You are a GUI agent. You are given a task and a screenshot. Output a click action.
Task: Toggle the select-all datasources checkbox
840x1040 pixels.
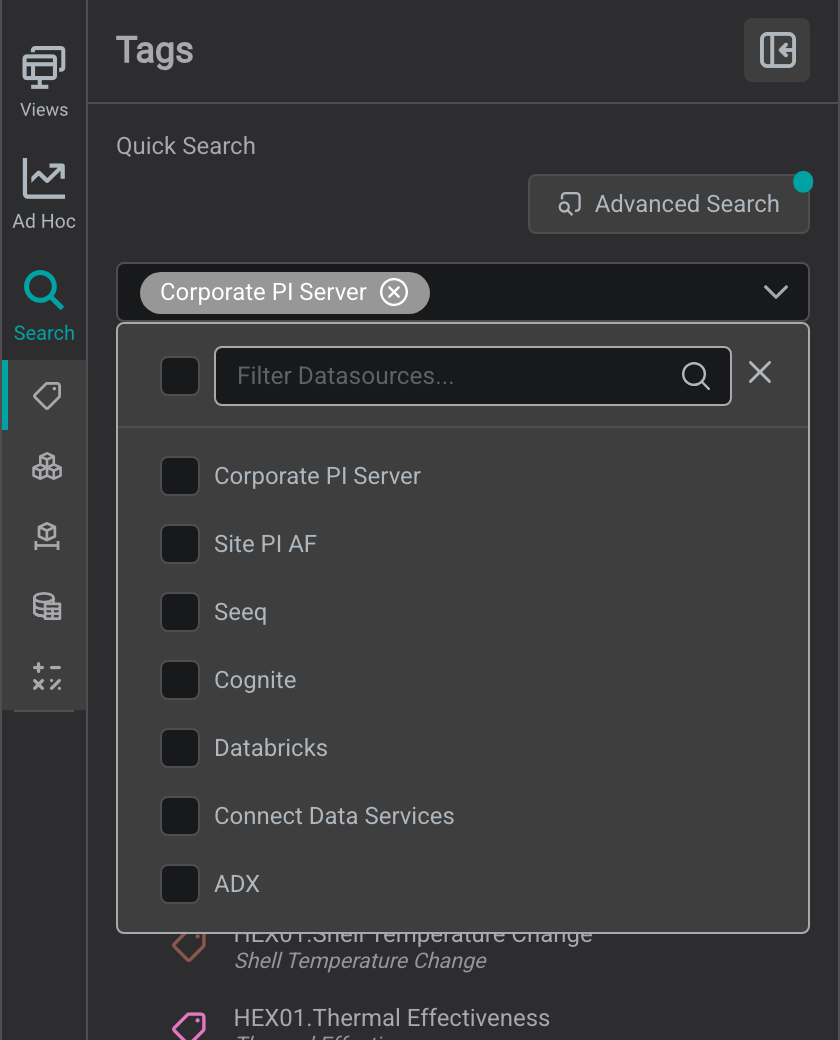pos(180,375)
